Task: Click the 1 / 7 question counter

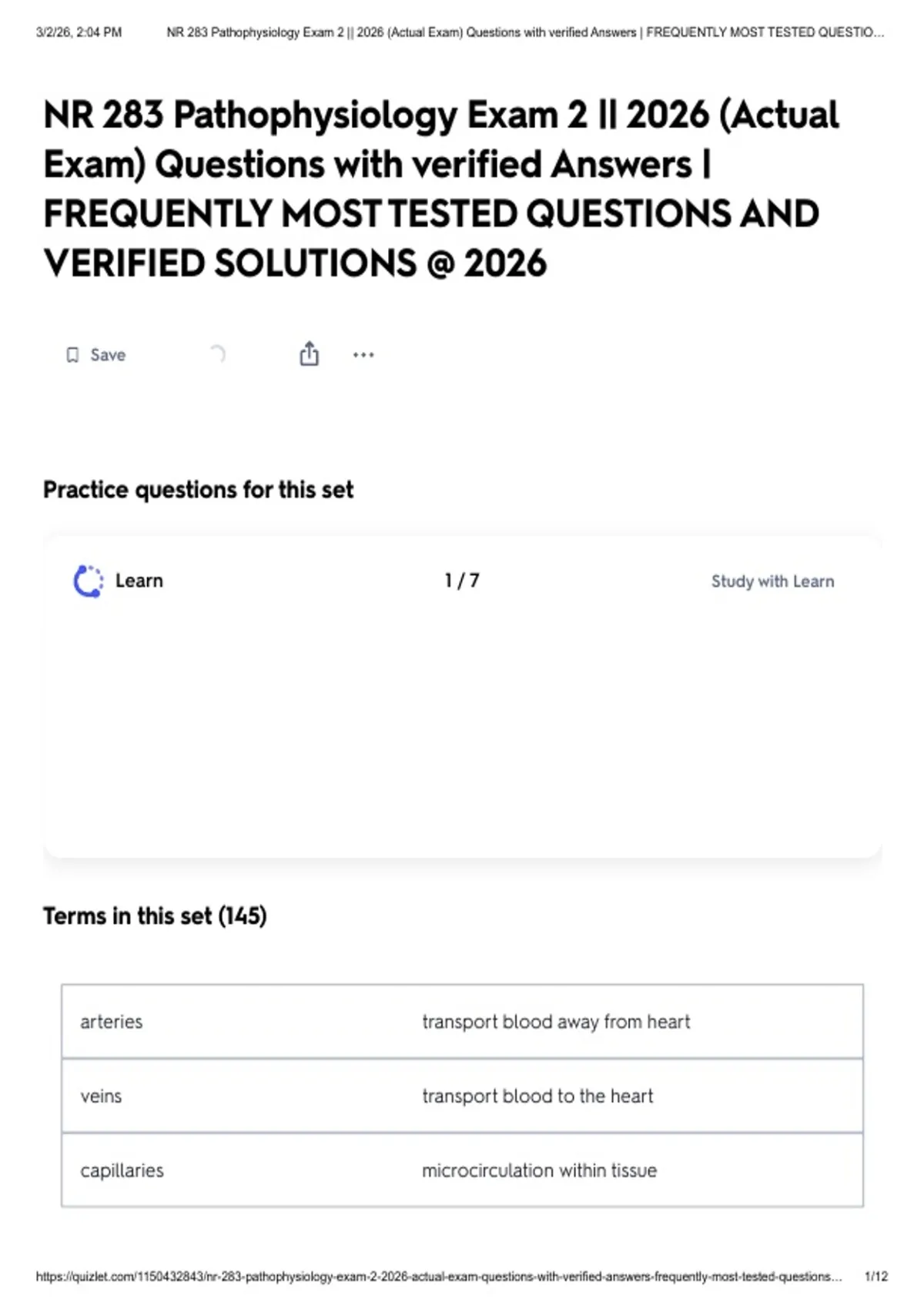Action: tap(462, 581)
